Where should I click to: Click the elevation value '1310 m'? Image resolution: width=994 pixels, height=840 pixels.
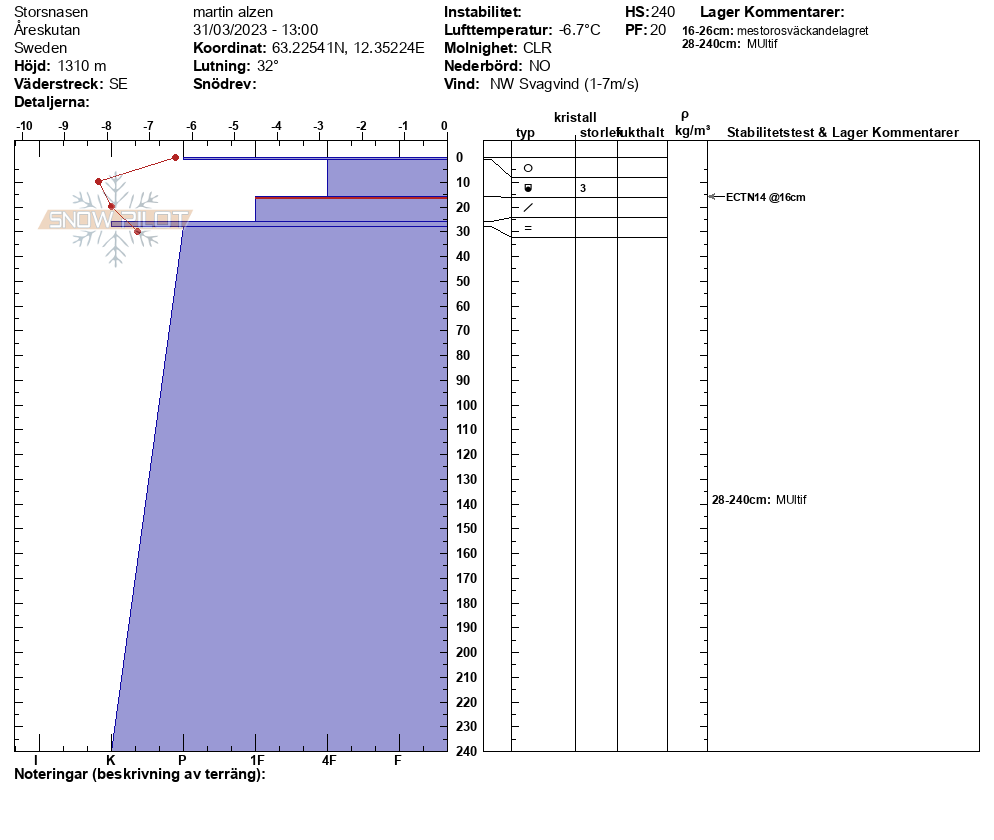click(x=82, y=66)
